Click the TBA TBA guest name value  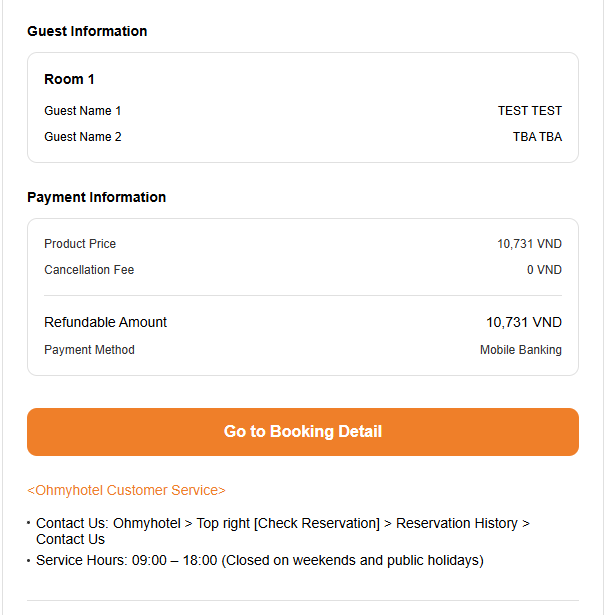[x=537, y=137]
